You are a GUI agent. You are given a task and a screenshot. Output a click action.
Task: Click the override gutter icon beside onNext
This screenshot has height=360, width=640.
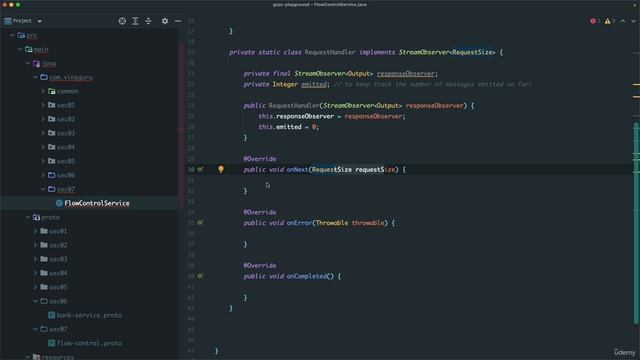(200, 169)
